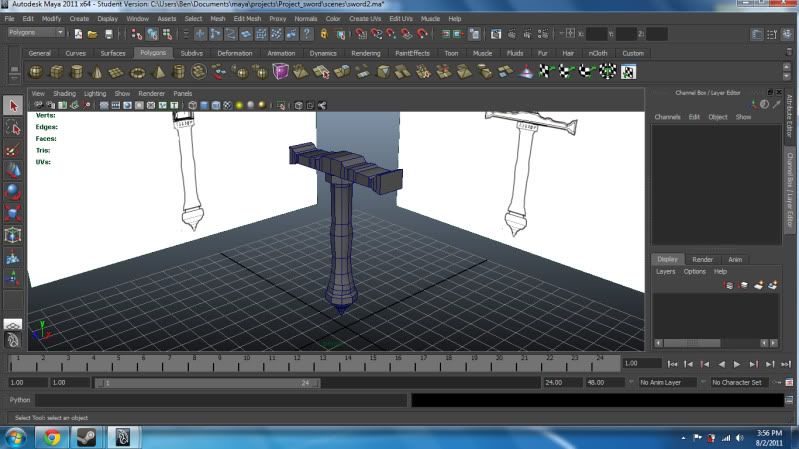Open Google Chrome from the taskbar
This screenshot has height=449, width=799.
(51, 437)
